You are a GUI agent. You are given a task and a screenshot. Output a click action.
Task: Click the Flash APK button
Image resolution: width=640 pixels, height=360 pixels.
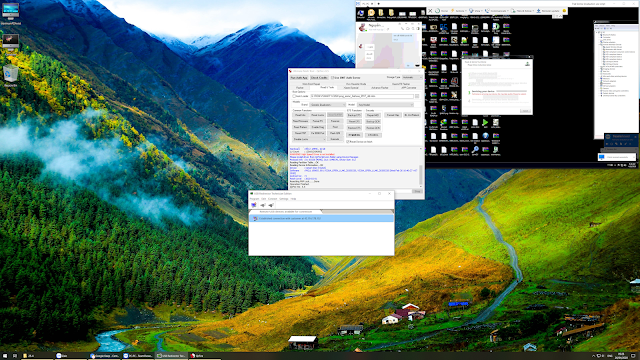point(335,133)
